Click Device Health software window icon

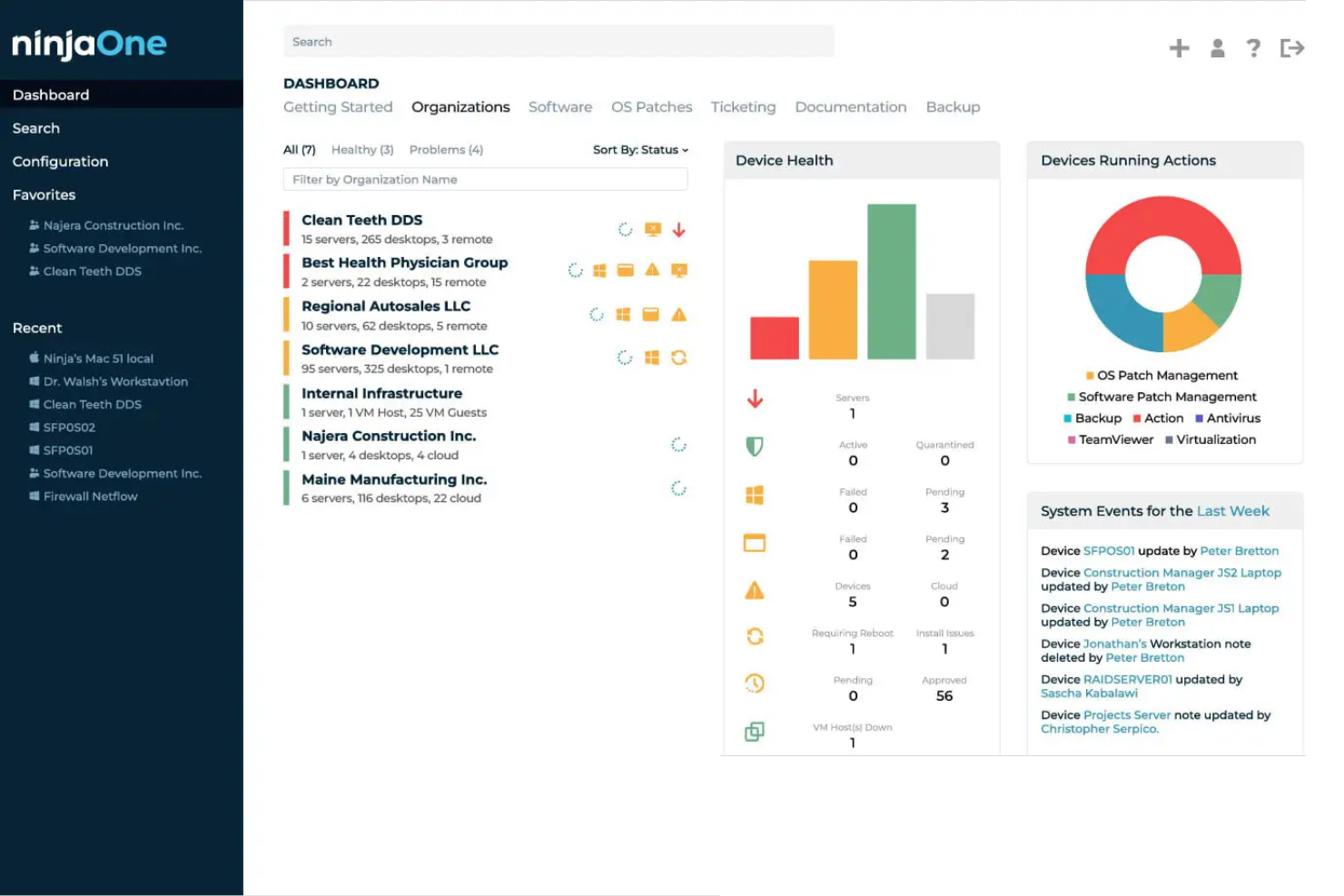(755, 543)
